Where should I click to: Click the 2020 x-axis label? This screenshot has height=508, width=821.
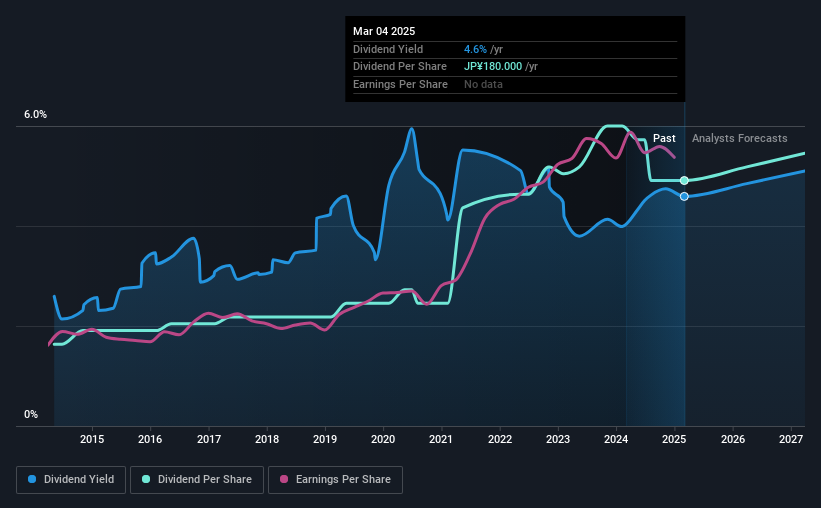point(383,439)
